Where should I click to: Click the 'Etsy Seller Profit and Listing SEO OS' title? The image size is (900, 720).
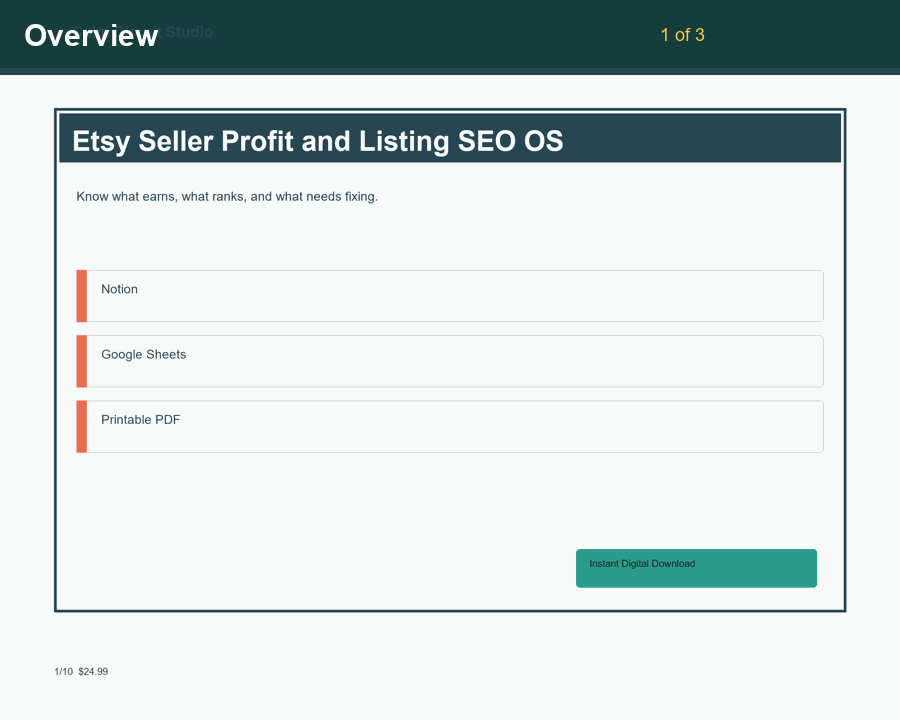317,141
